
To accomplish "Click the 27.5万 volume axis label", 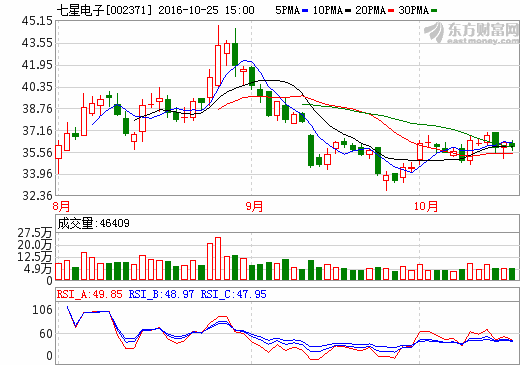I will coord(35,233).
